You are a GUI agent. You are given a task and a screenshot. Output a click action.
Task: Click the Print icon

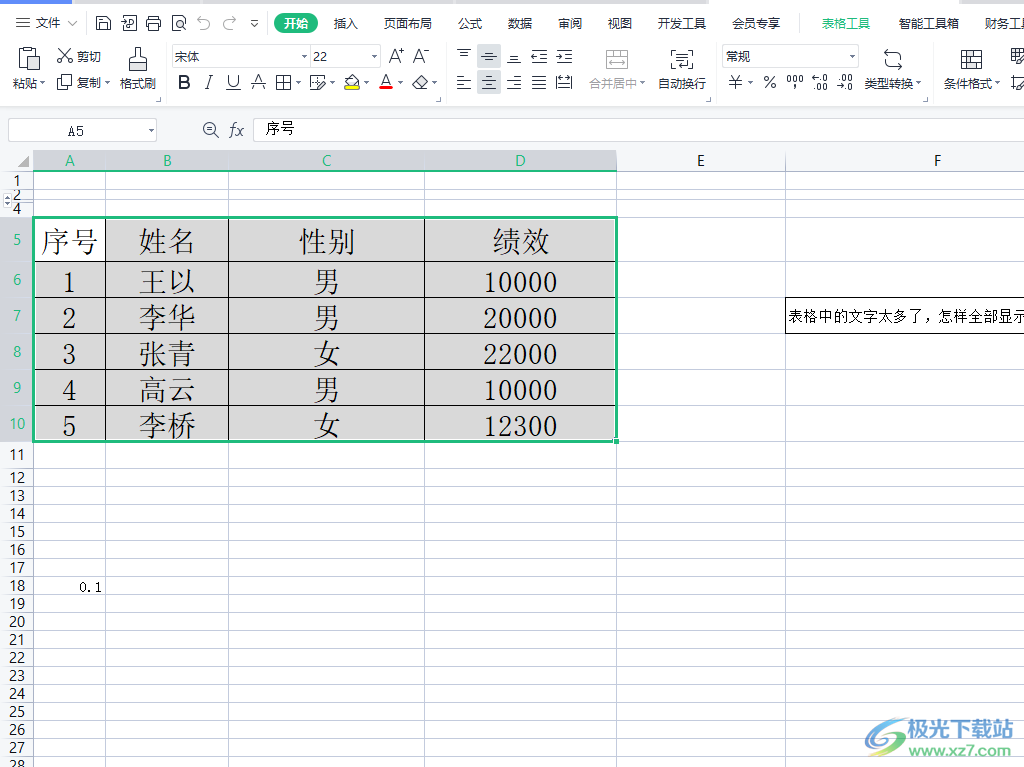point(153,24)
